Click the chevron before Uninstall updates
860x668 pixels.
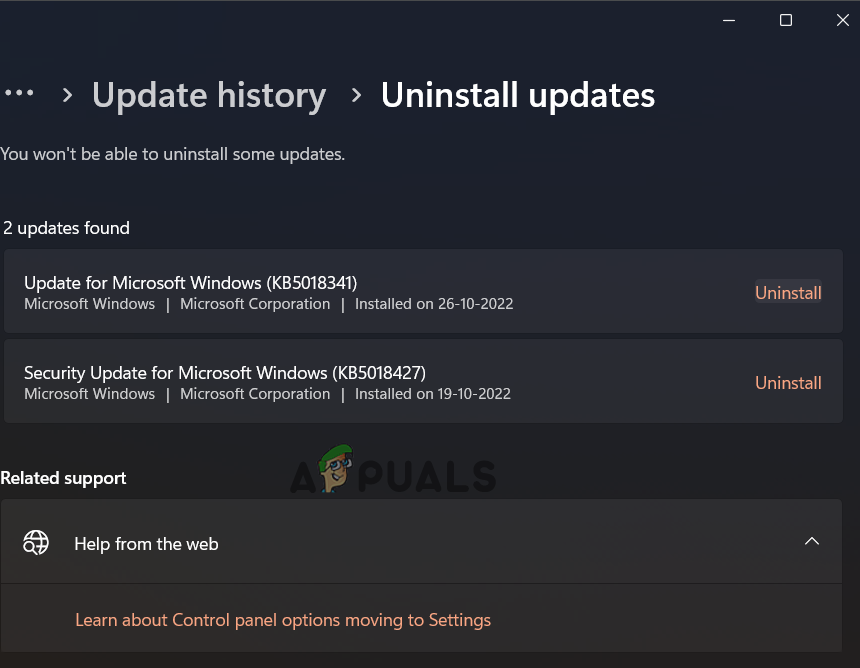tap(356, 95)
